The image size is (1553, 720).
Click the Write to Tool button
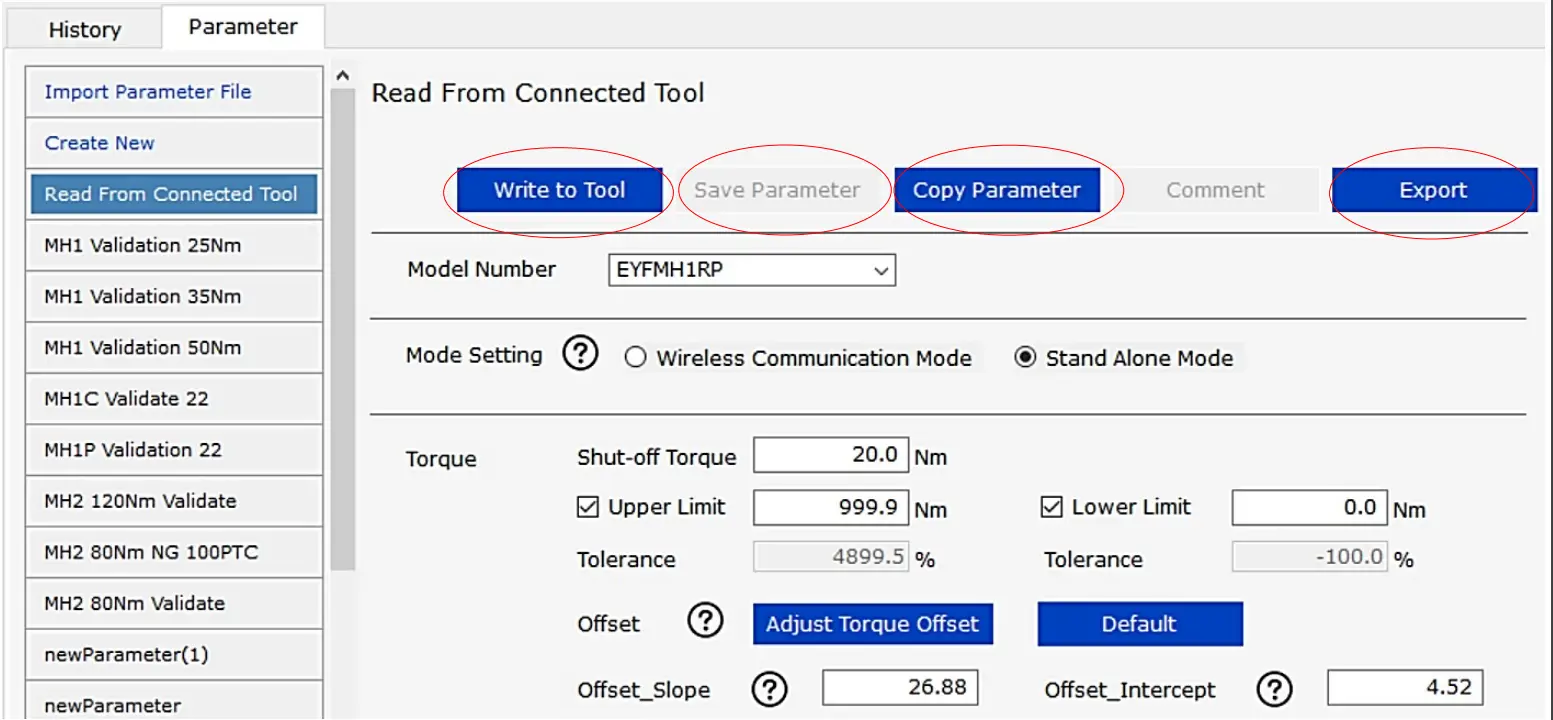point(559,190)
